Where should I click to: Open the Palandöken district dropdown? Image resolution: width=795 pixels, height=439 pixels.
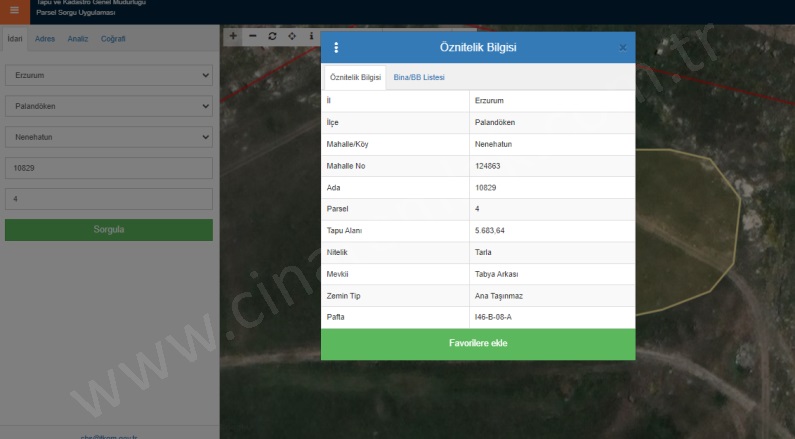pos(109,105)
